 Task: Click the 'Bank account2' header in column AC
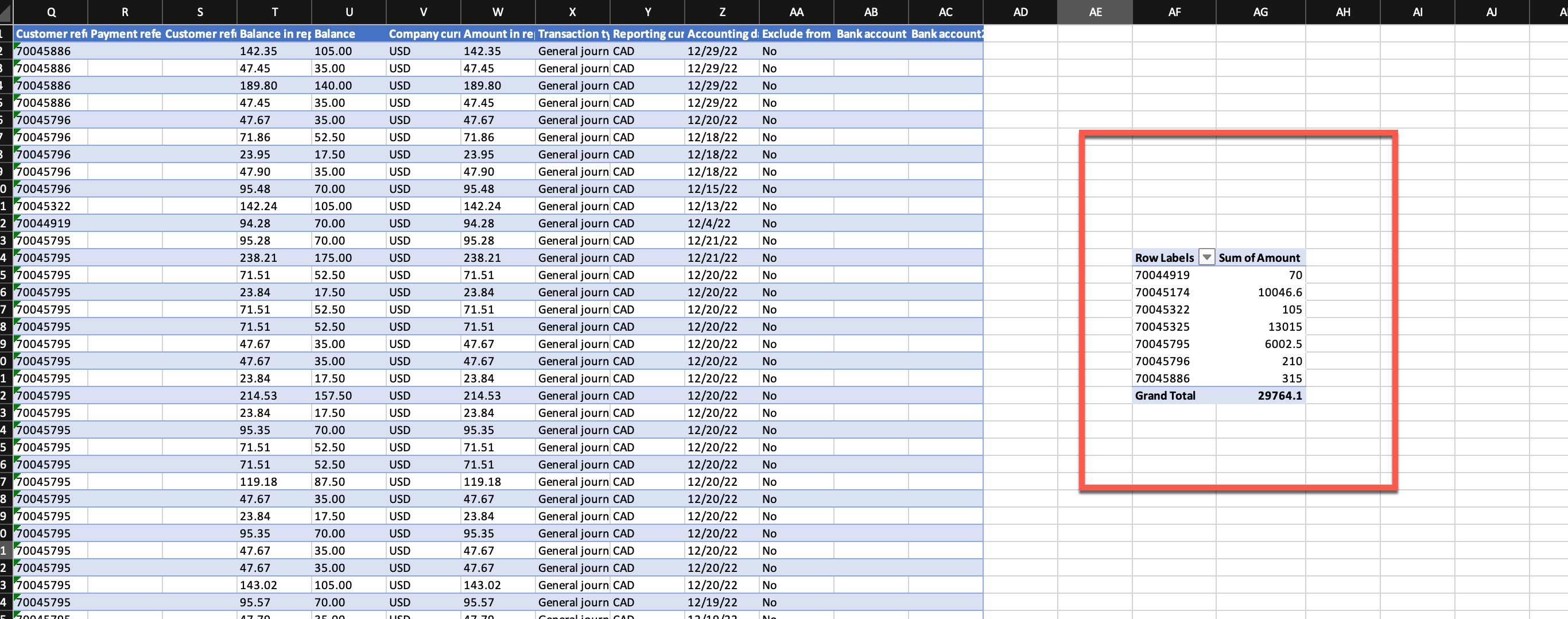click(x=946, y=34)
